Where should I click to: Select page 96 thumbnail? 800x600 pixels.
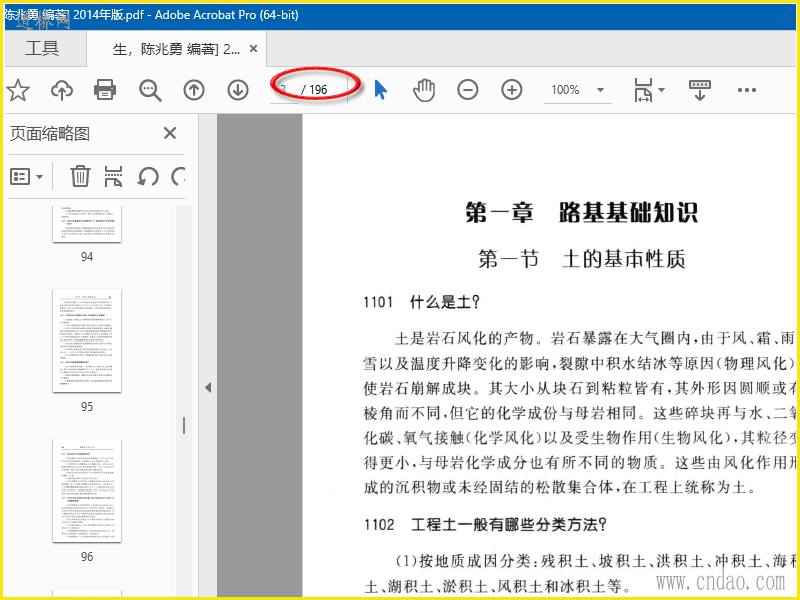tap(87, 491)
